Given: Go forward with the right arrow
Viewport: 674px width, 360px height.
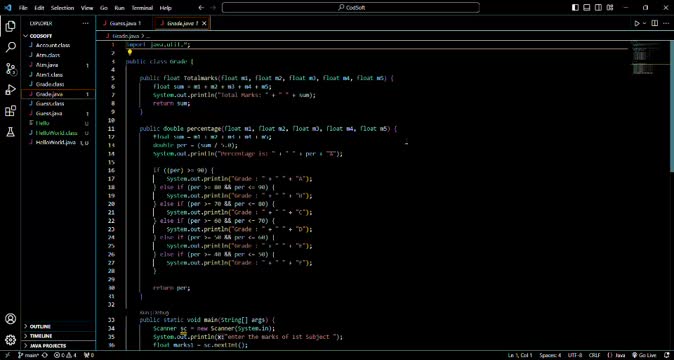Looking at the screenshot, I should pyautogui.click(x=214, y=8).
